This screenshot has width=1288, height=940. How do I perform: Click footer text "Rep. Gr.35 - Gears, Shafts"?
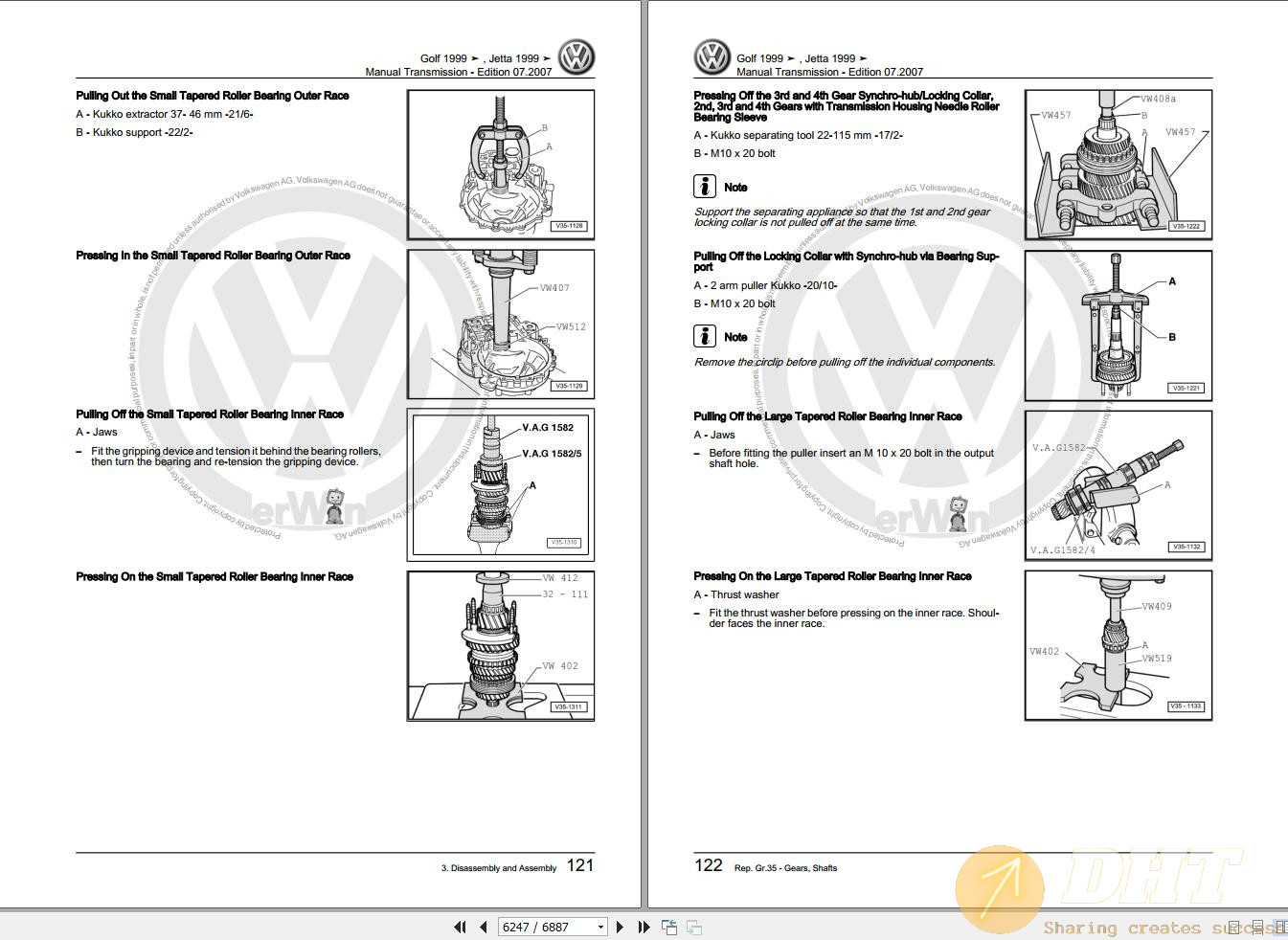tap(785, 868)
